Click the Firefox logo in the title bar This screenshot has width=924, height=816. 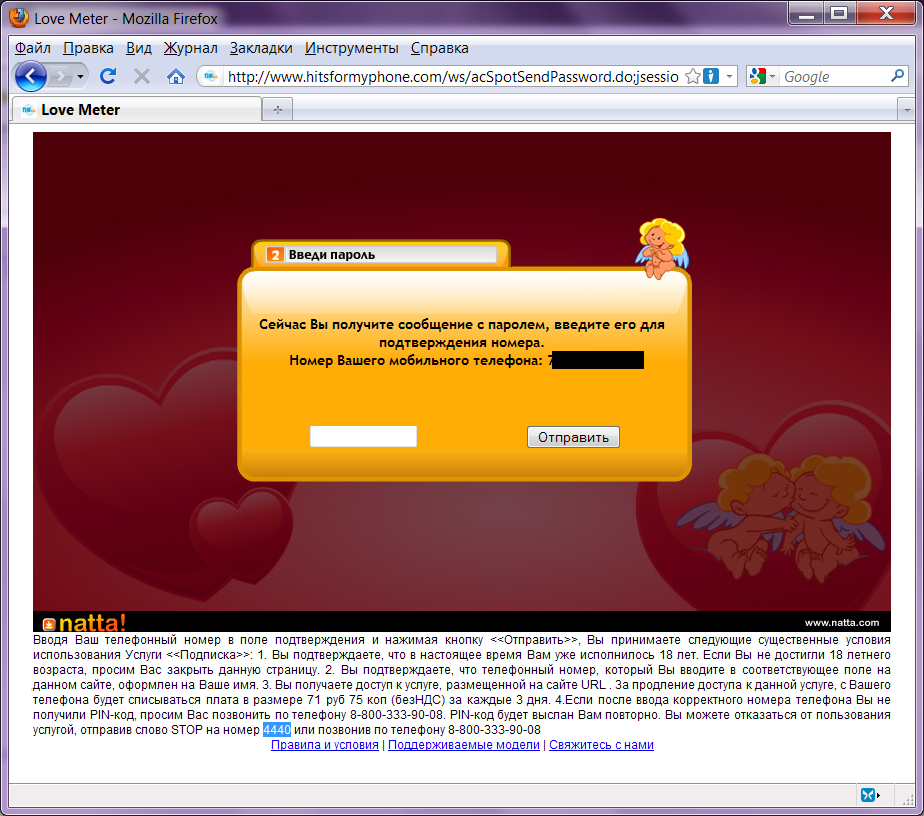[x=19, y=18]
